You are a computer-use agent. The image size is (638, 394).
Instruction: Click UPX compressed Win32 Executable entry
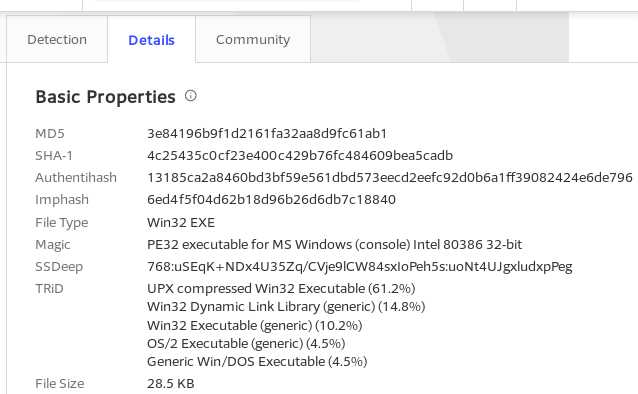coord(281,289)
